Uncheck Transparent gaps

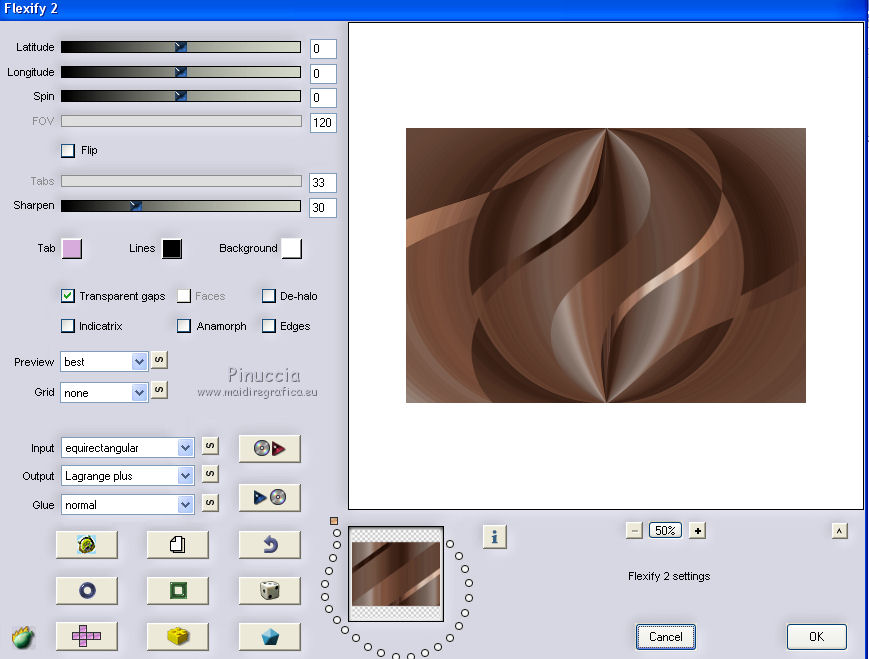(68, 296)
